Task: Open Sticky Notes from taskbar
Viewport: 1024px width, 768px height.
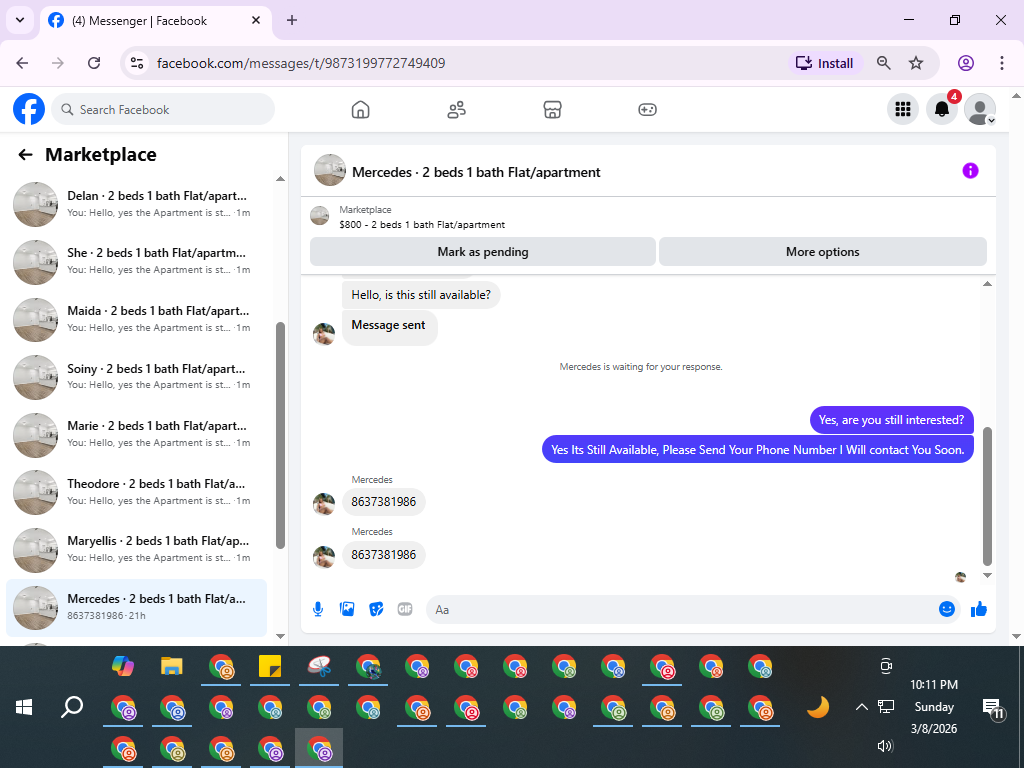Action: click(x=270, y=667)
